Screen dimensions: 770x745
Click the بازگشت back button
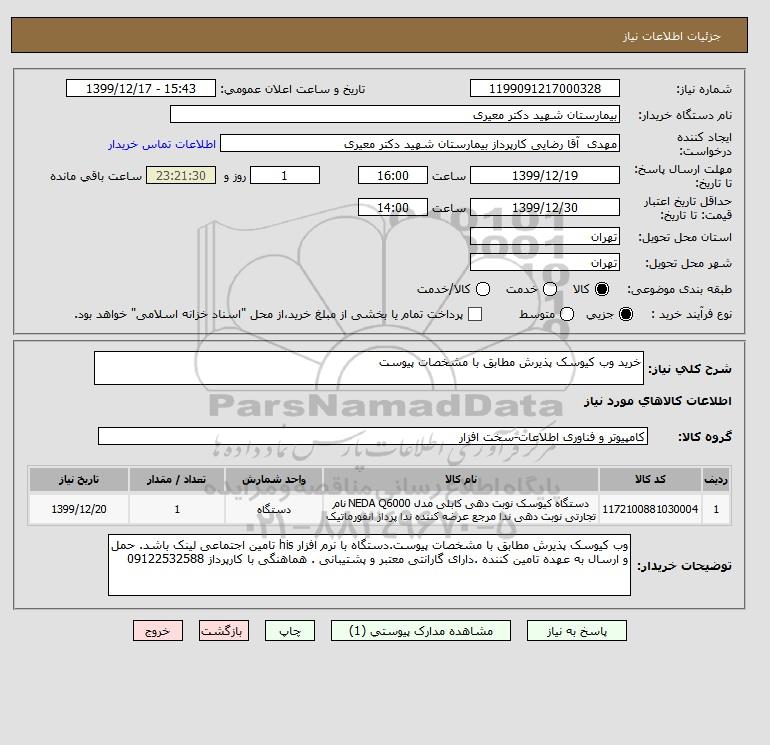point(224,631)
